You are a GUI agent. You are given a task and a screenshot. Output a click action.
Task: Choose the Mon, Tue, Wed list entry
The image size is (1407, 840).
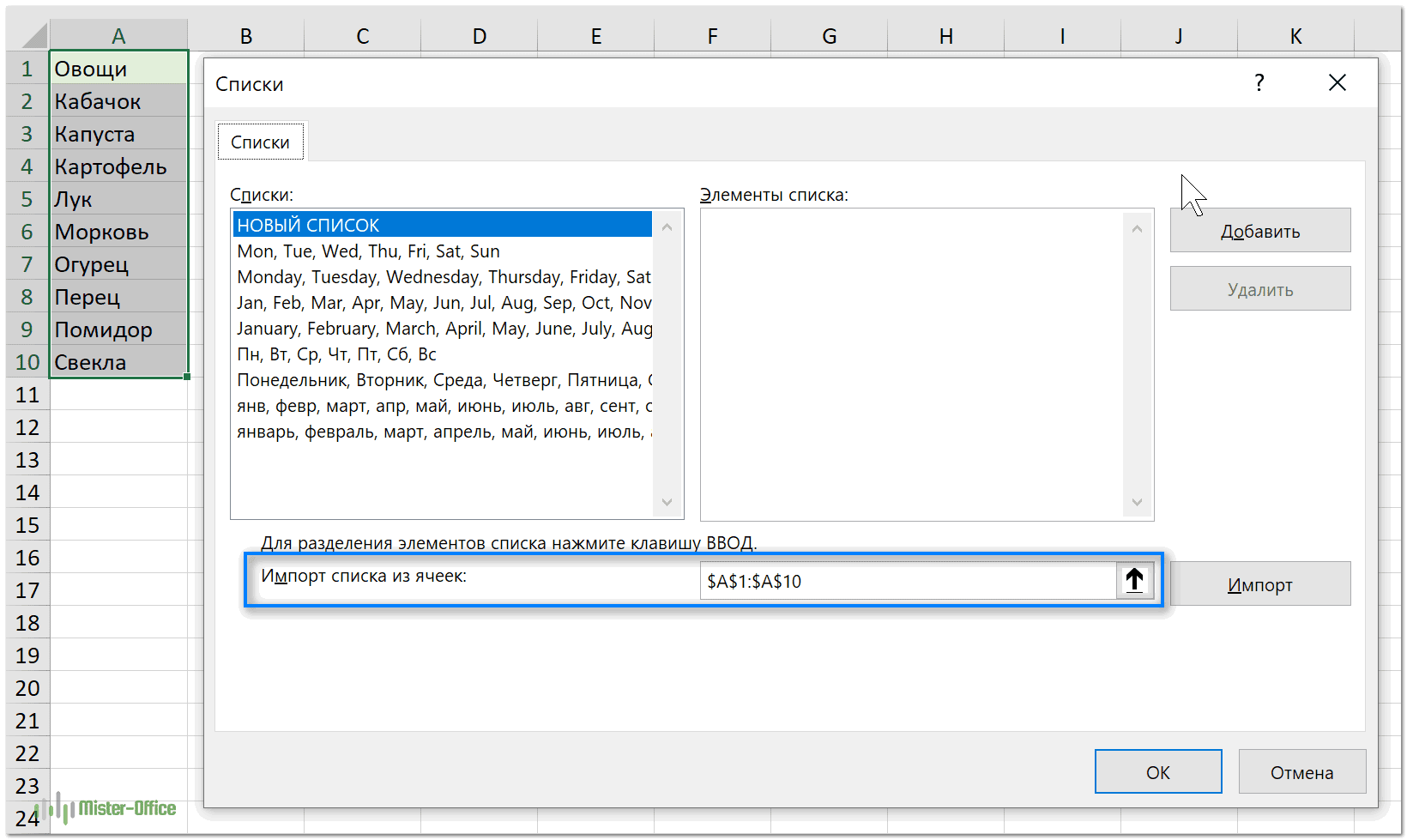[369, 251]
